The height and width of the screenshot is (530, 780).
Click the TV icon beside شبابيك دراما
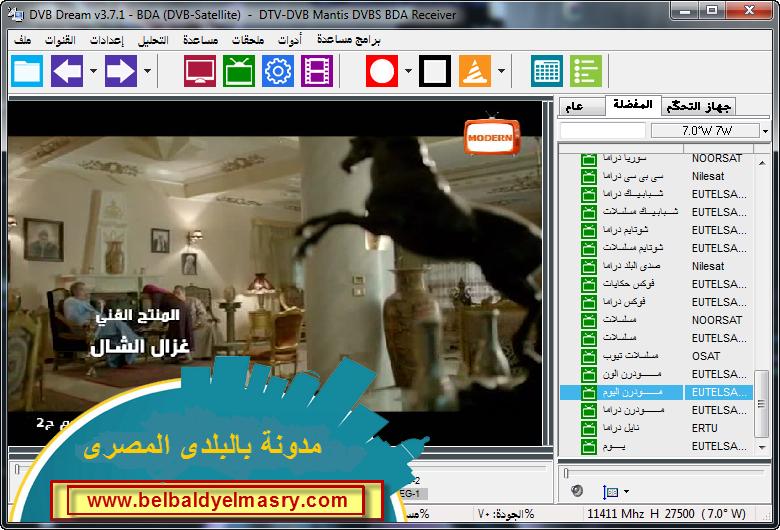pyautogui.click(x=589, y=194)
